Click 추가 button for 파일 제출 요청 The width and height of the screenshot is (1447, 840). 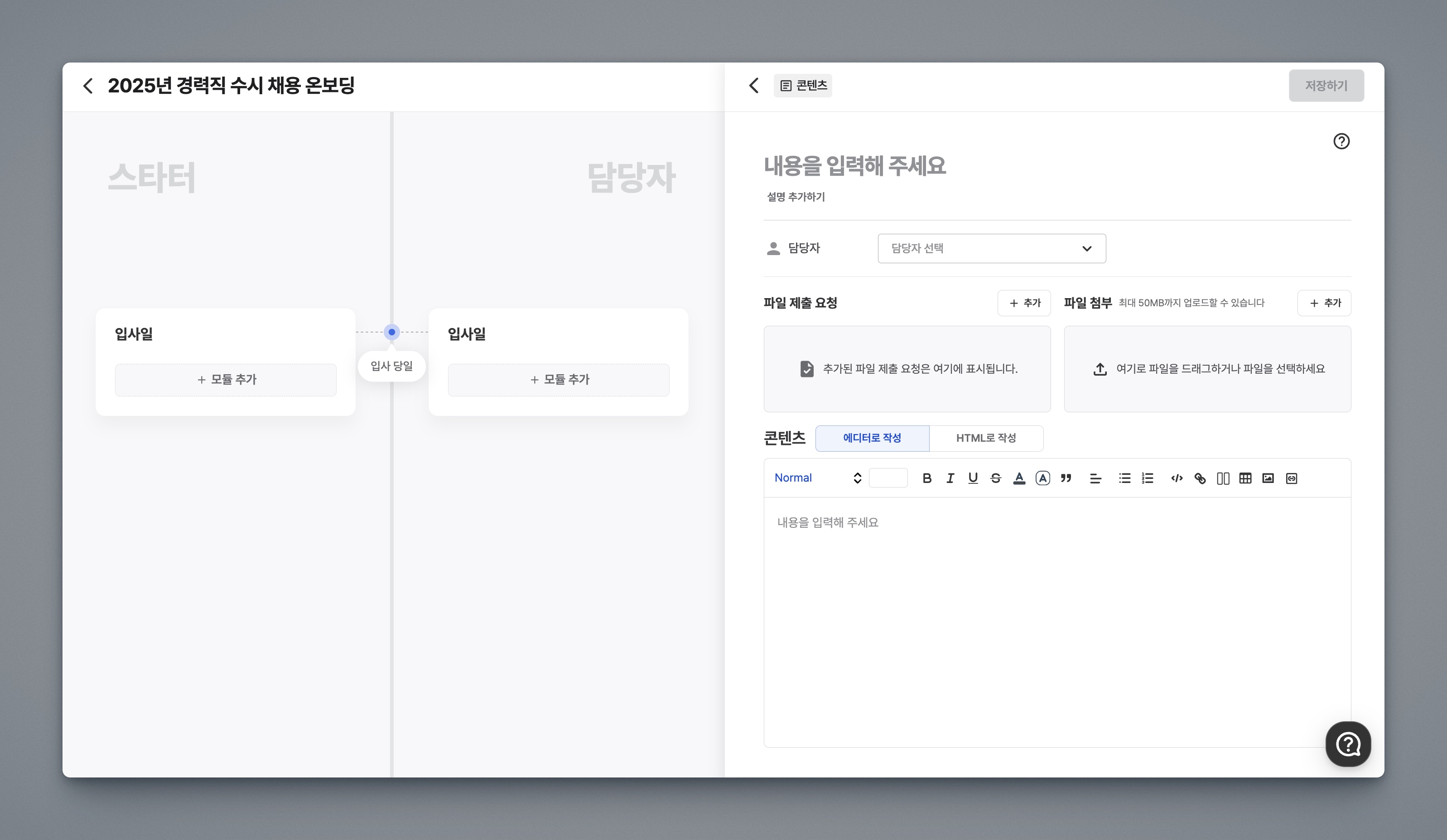(x=1024, y=303)
